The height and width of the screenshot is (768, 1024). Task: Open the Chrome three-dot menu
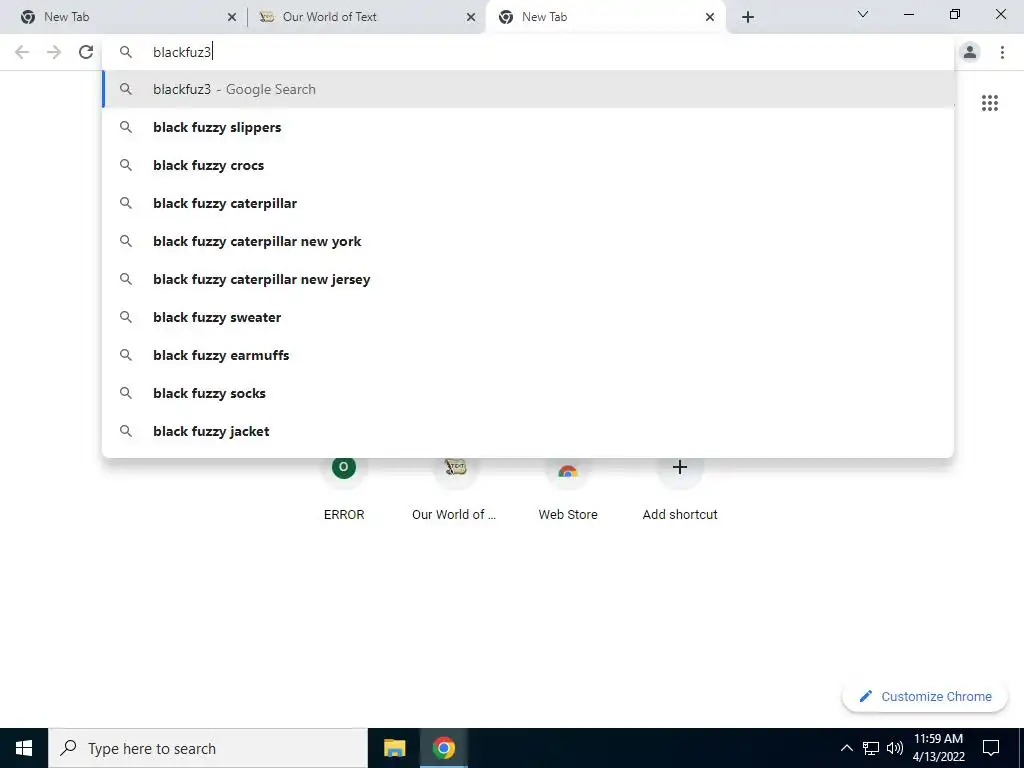(x=1002, y=52)
